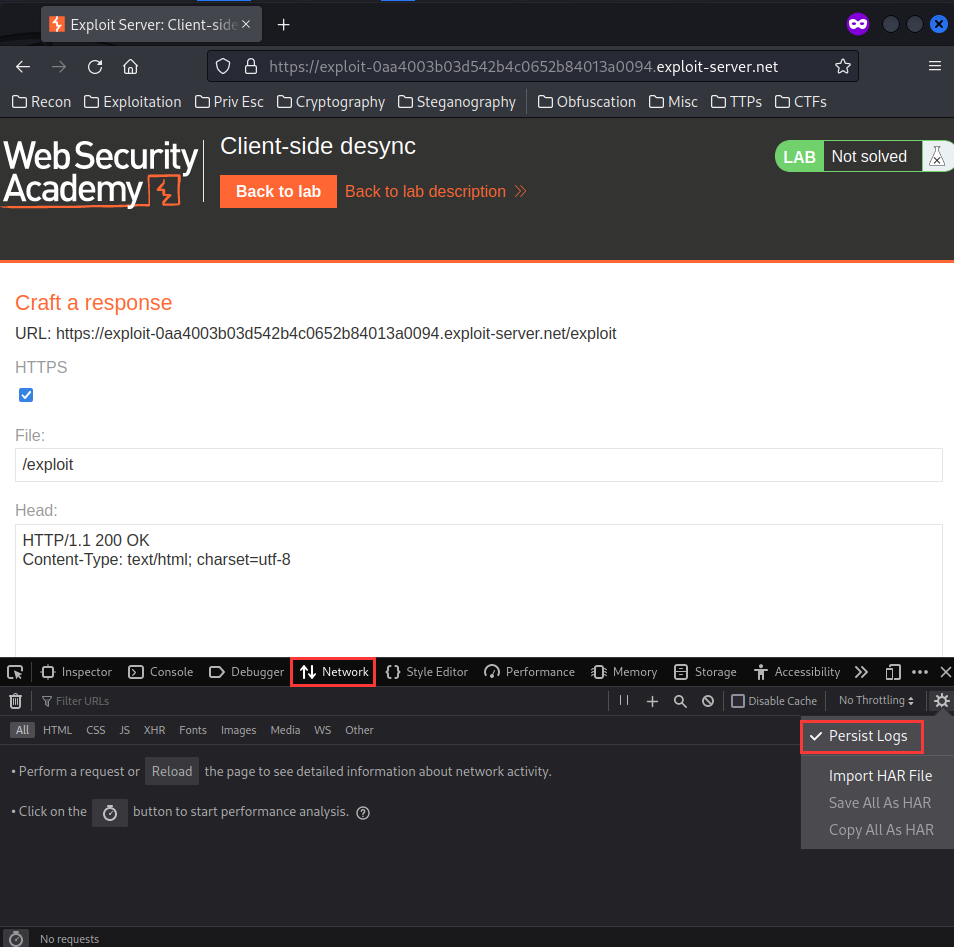This screenshot has height=947, width=954.
Task: Click the File path input field
Action: click(479, 465)
